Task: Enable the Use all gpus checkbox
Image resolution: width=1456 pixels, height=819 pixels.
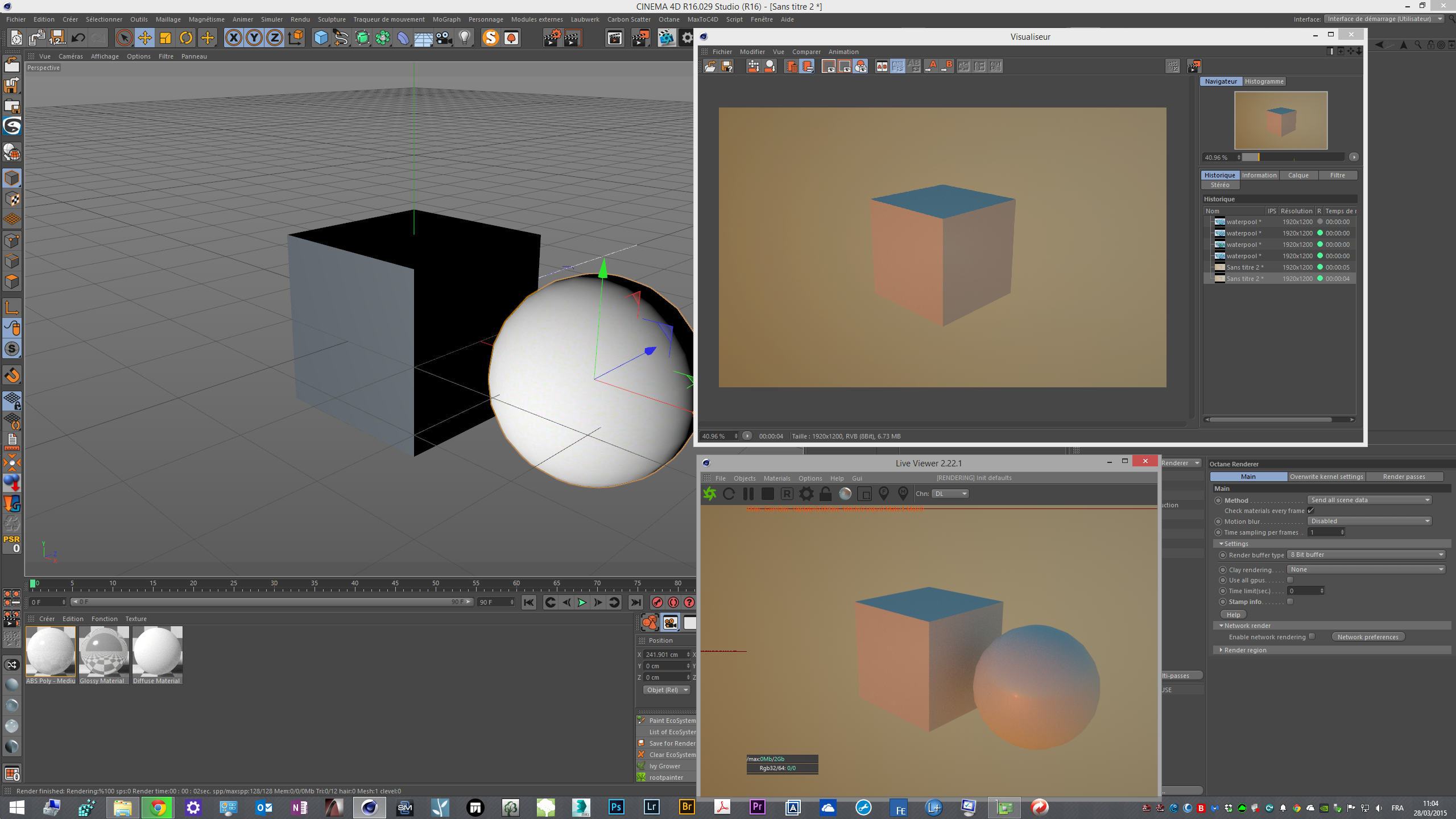Action: (x=1290, y=580)
